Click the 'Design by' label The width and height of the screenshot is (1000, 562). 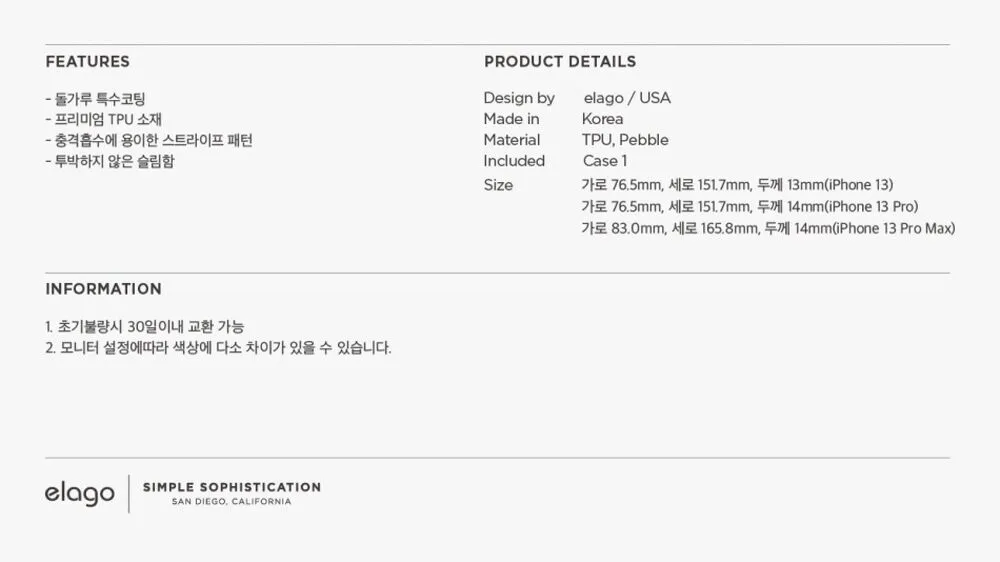(x=519, y=98)
